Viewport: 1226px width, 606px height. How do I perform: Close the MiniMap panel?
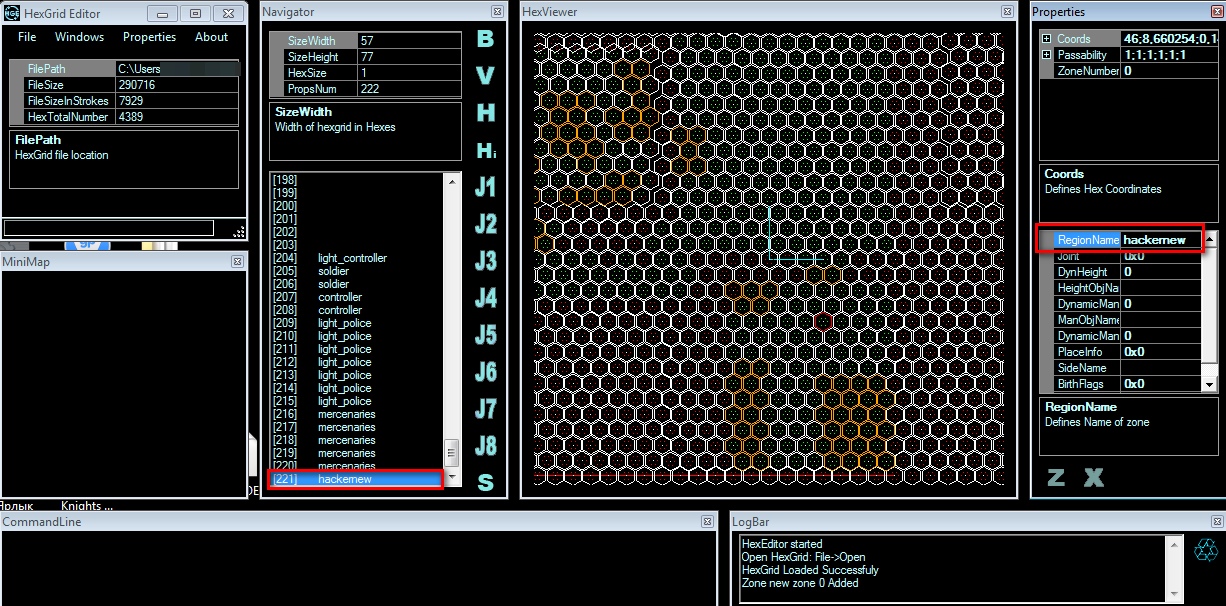click(237, 262)
